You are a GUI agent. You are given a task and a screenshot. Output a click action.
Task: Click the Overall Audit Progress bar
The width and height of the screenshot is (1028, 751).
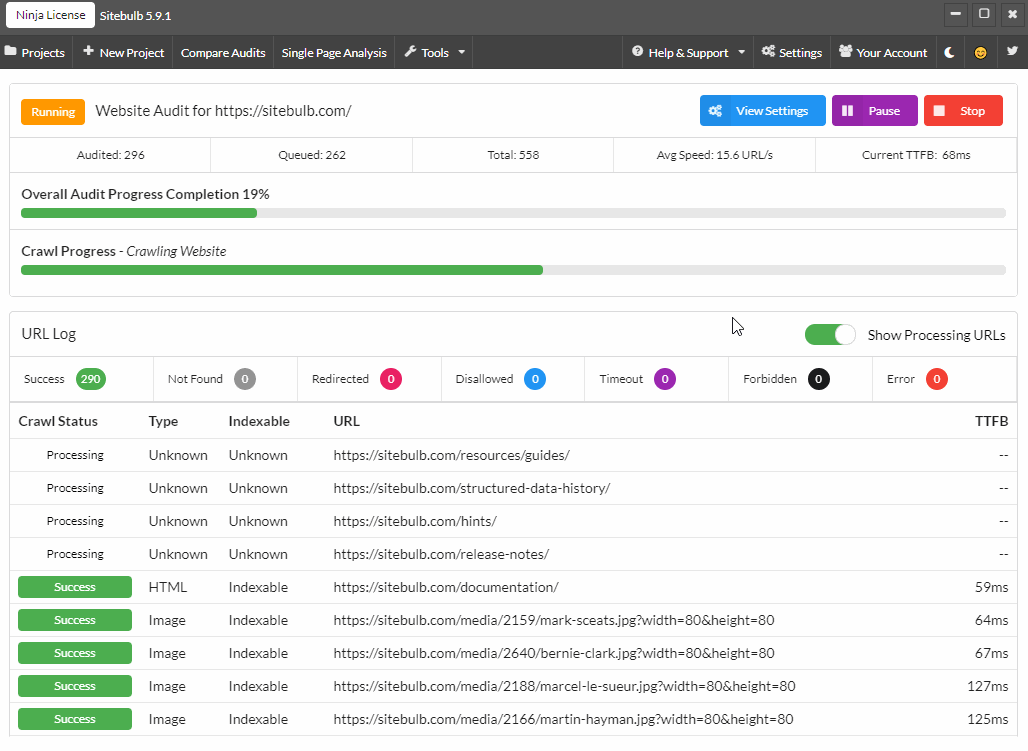(x=513, y=213)
